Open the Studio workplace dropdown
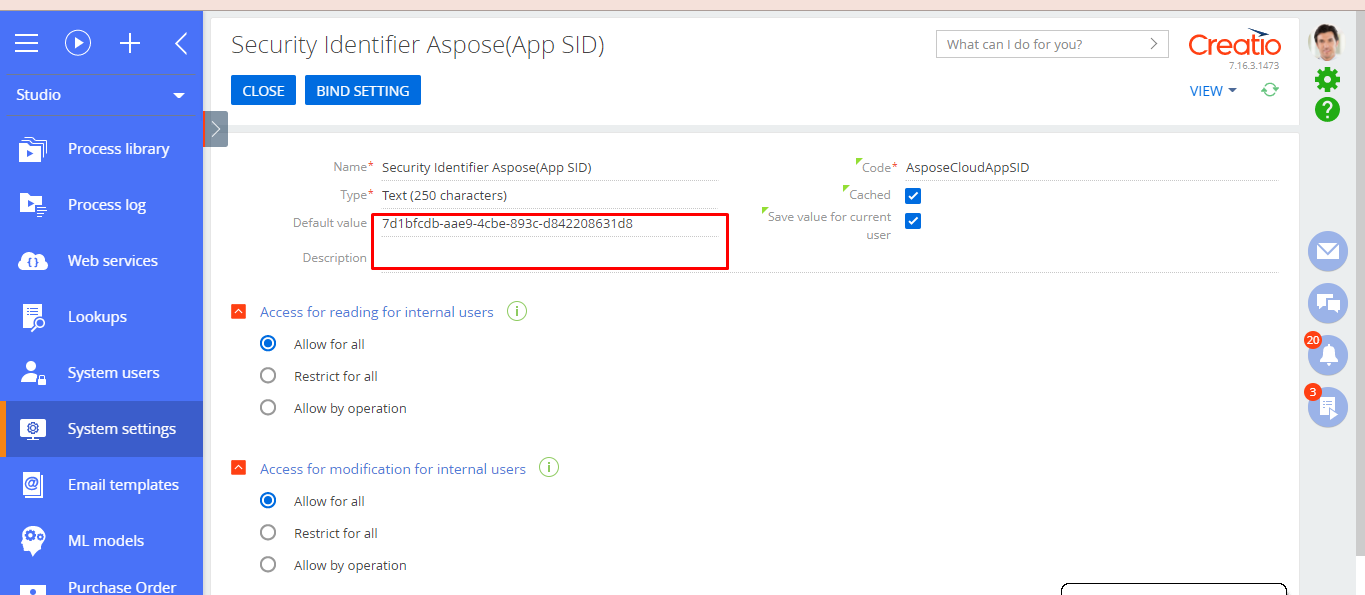 pos(101,95)
